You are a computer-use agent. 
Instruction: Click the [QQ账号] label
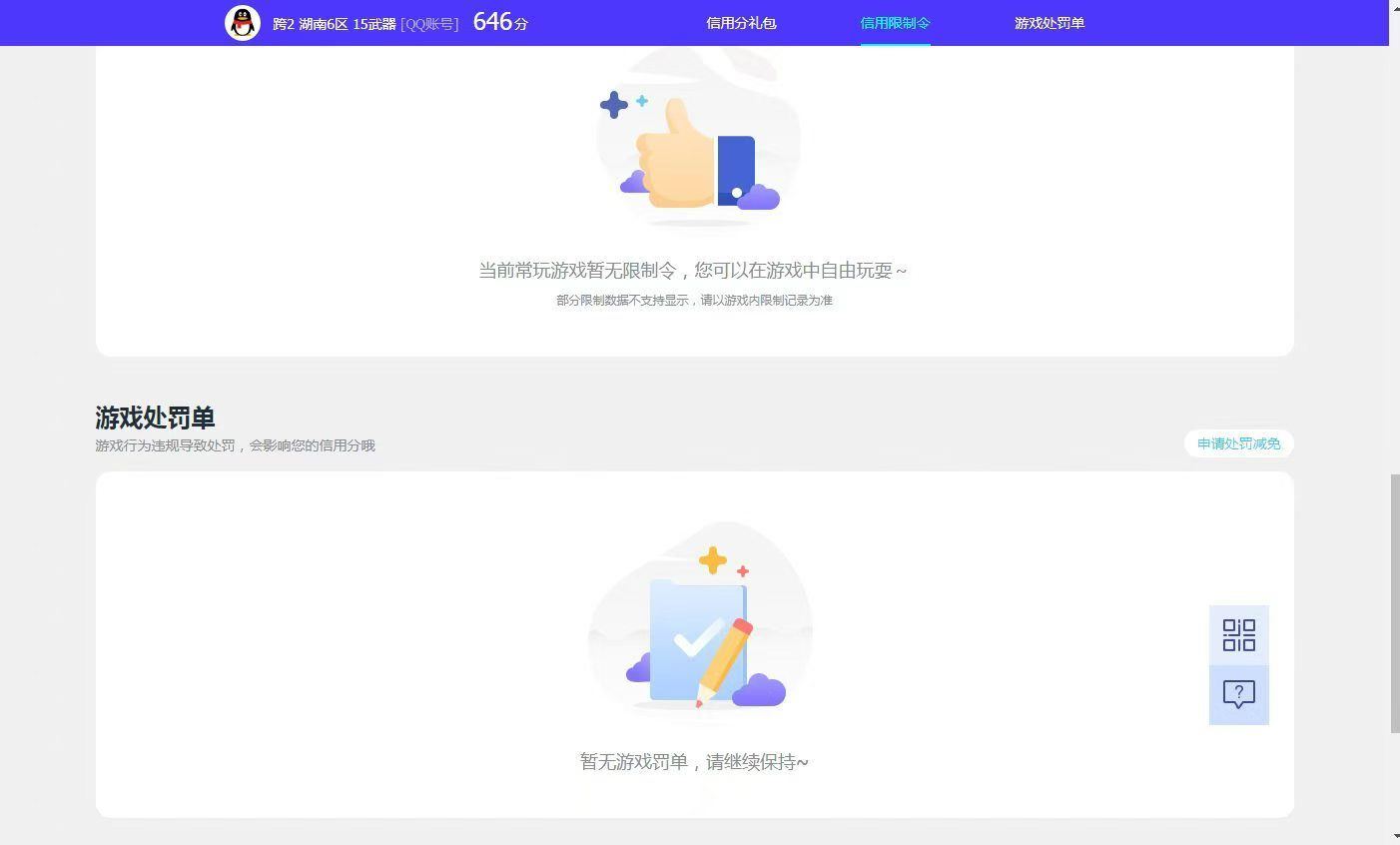[x=429, y=24]
